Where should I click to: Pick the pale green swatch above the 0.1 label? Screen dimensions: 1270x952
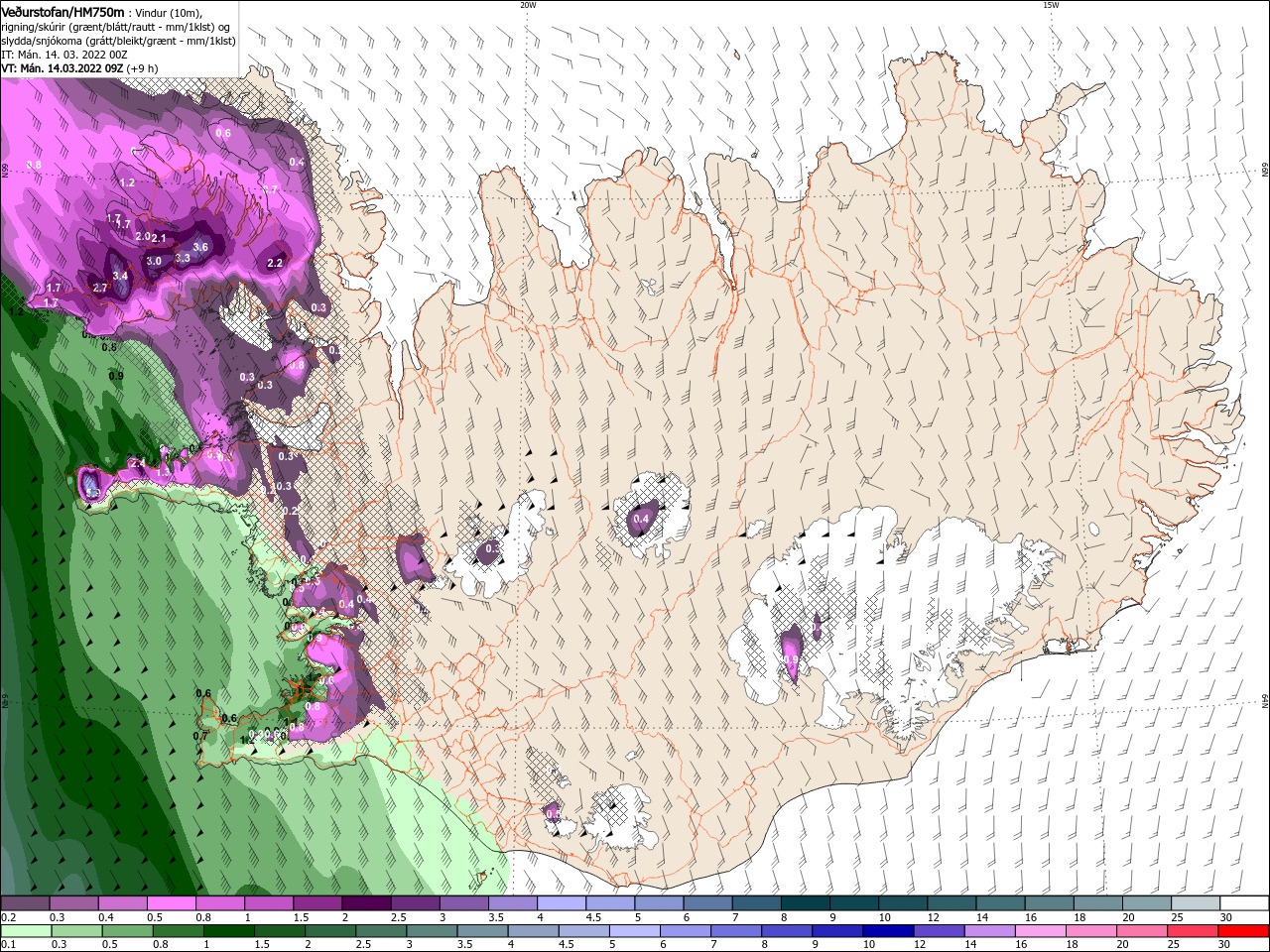point(25,931)
